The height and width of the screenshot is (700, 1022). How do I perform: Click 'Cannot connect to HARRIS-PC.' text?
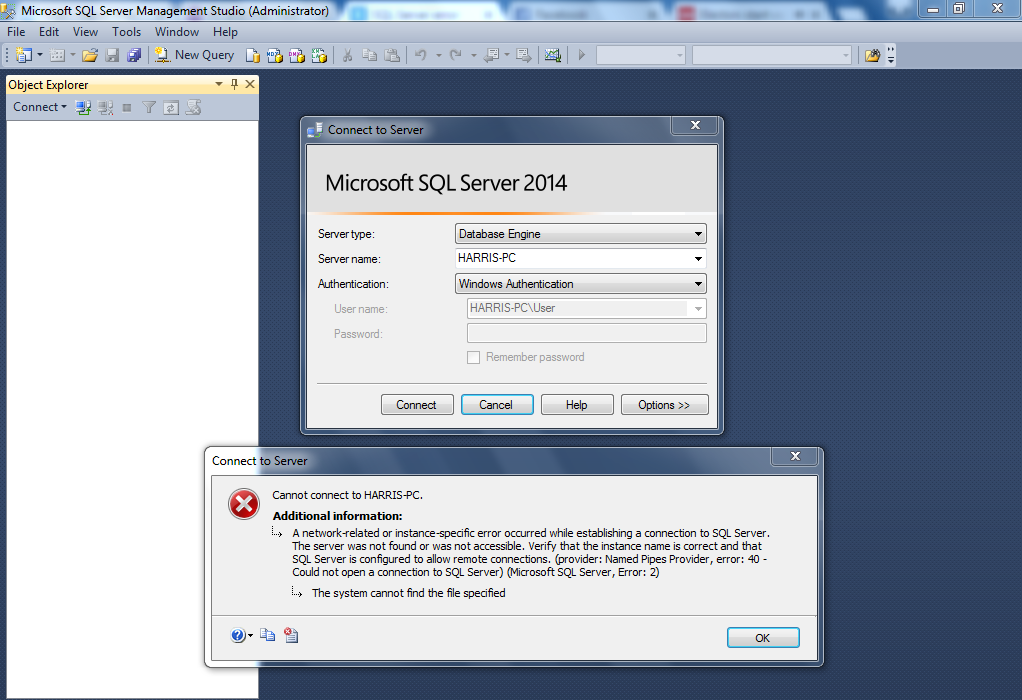pos(347,495)
